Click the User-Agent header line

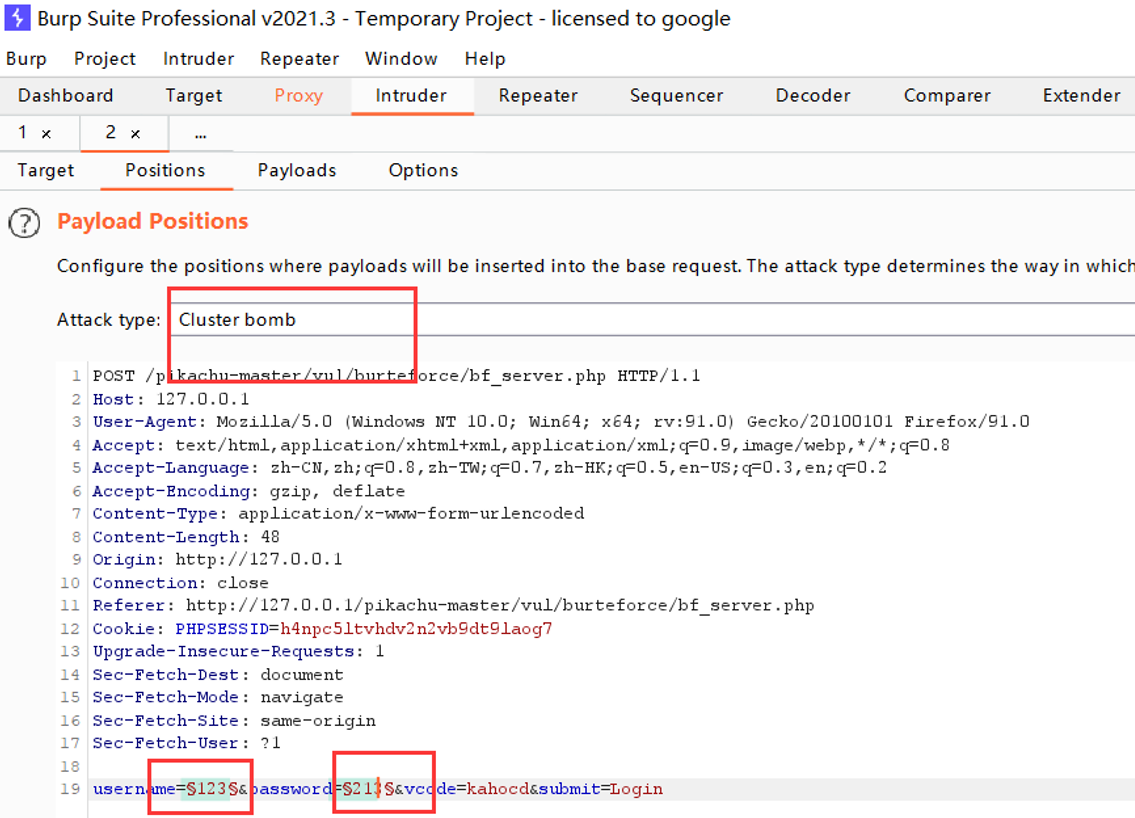coord(561,421)
